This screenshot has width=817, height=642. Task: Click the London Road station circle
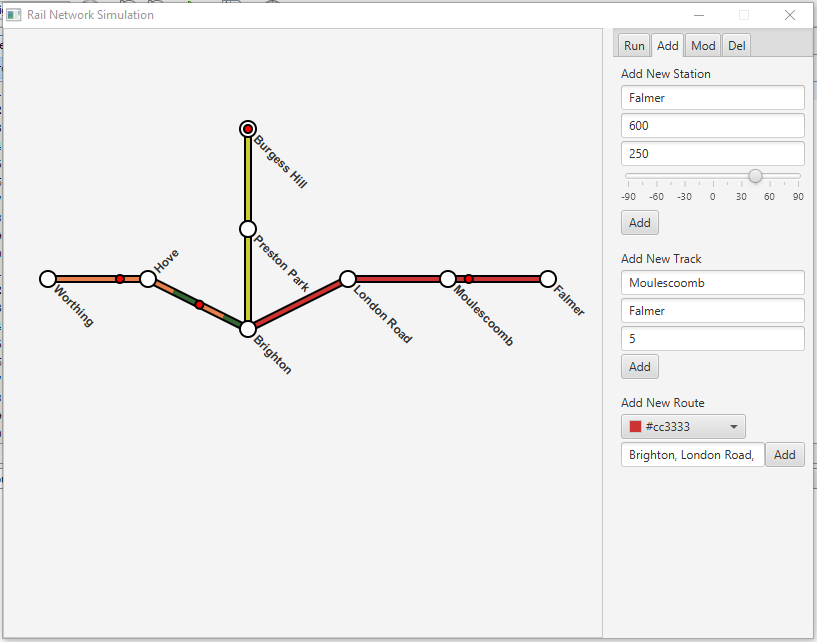tap(348, 279)
